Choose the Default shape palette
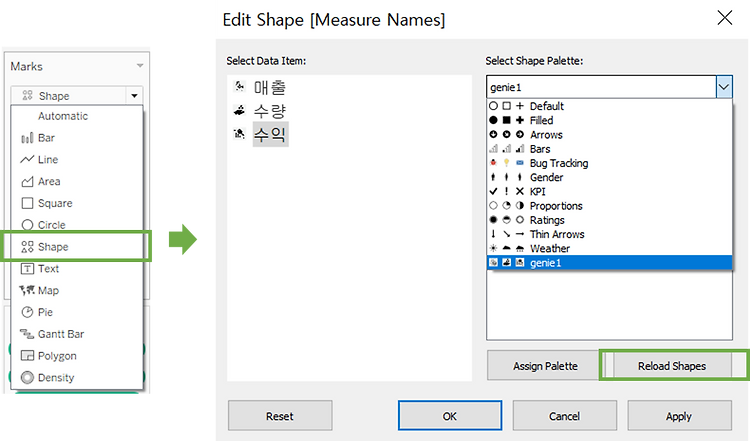 point(609,106)
